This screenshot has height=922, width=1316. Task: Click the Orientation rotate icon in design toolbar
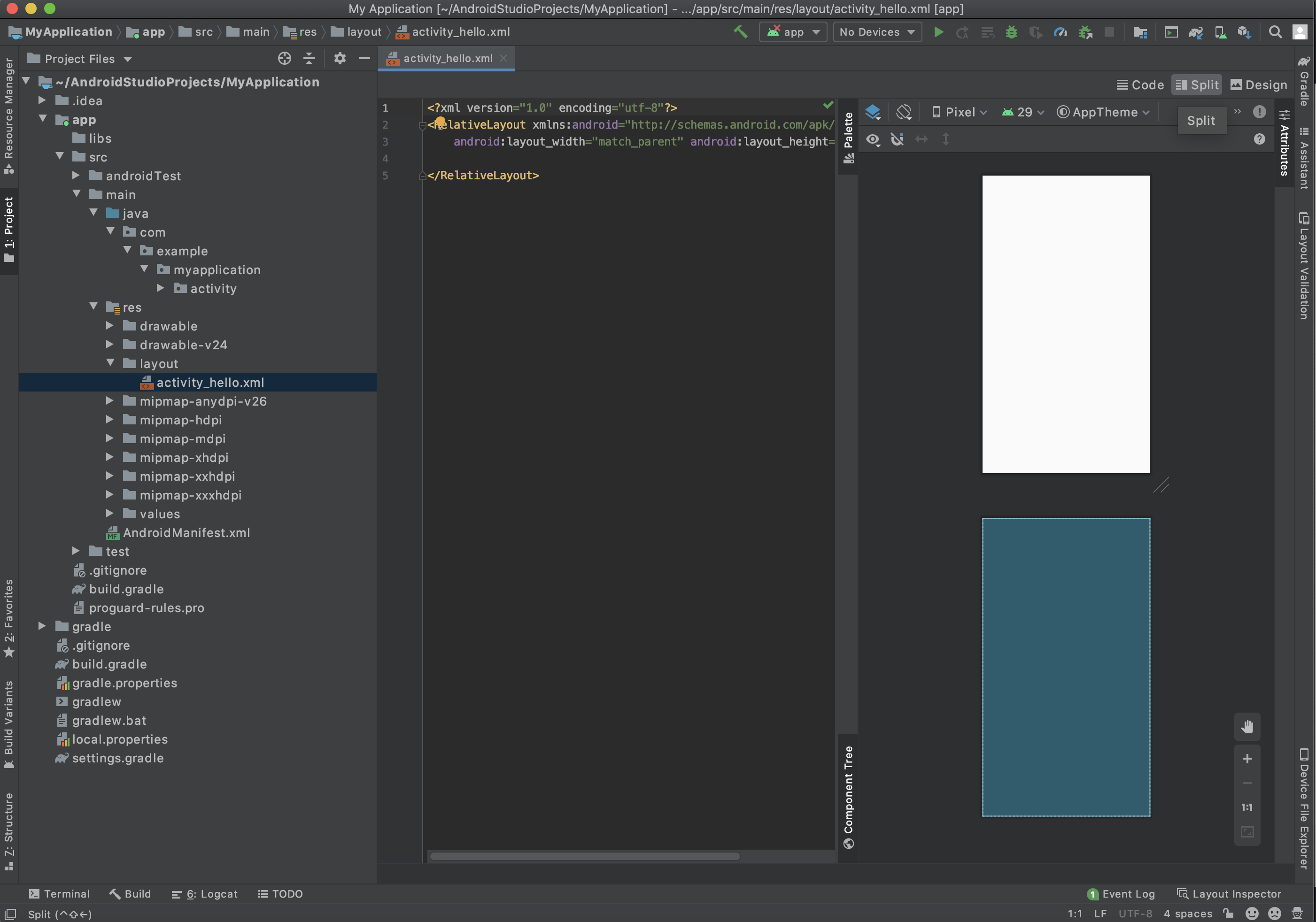point(904,112)
